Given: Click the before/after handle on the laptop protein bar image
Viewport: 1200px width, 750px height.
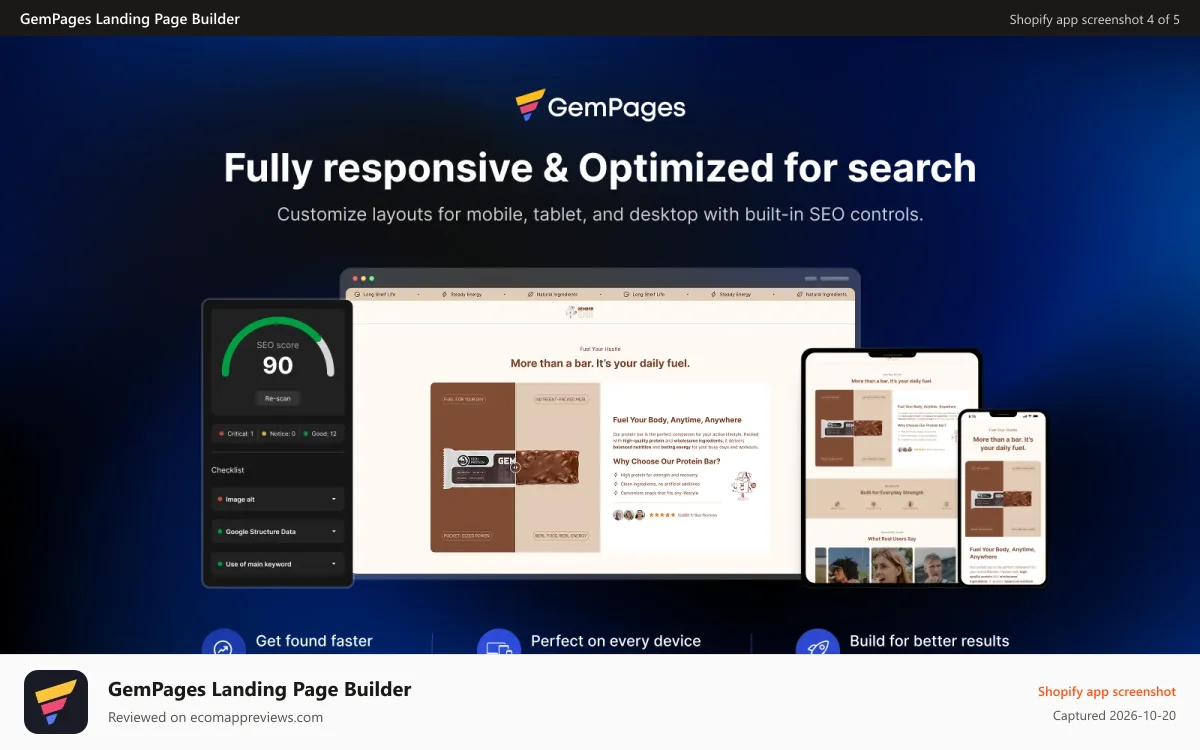Looking at the screenshot, I should coord(515,466).
